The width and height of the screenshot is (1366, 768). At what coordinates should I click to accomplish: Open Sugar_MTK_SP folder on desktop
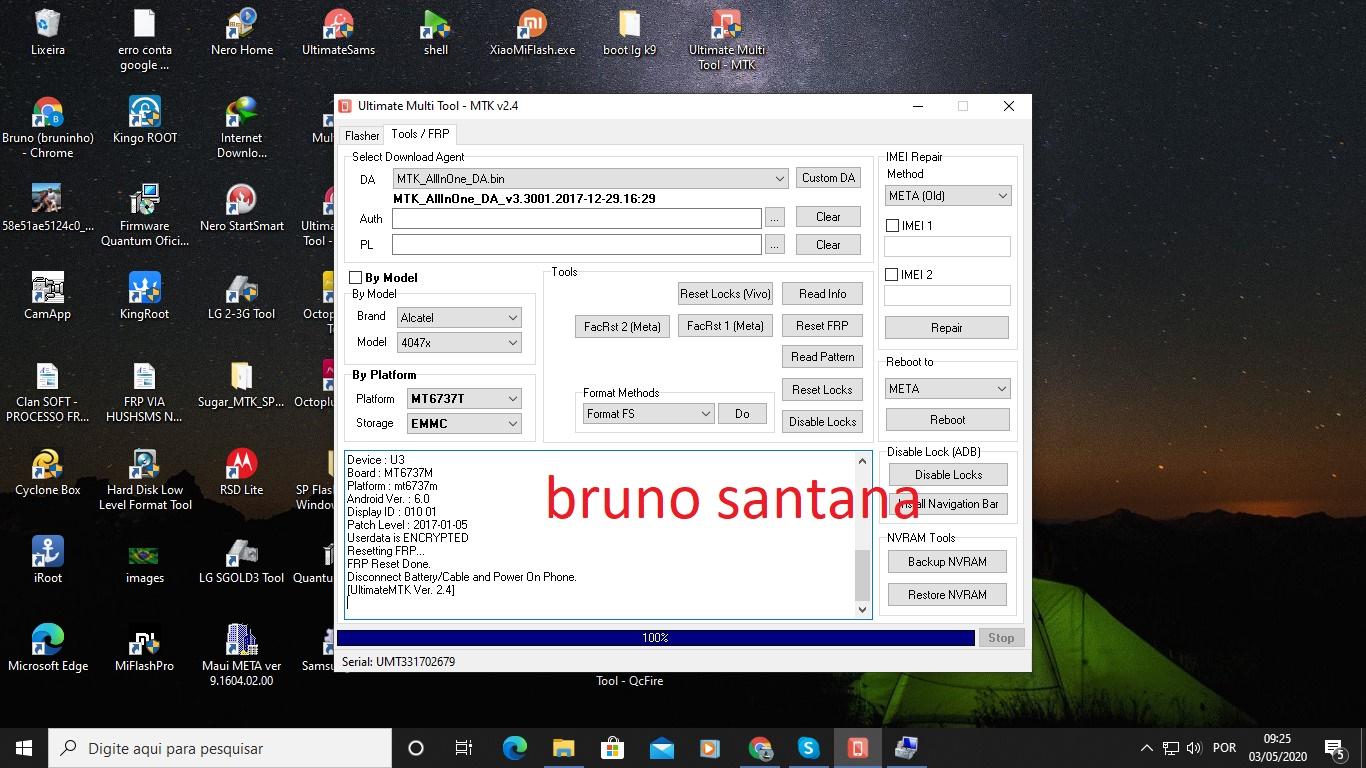(241, 384)
